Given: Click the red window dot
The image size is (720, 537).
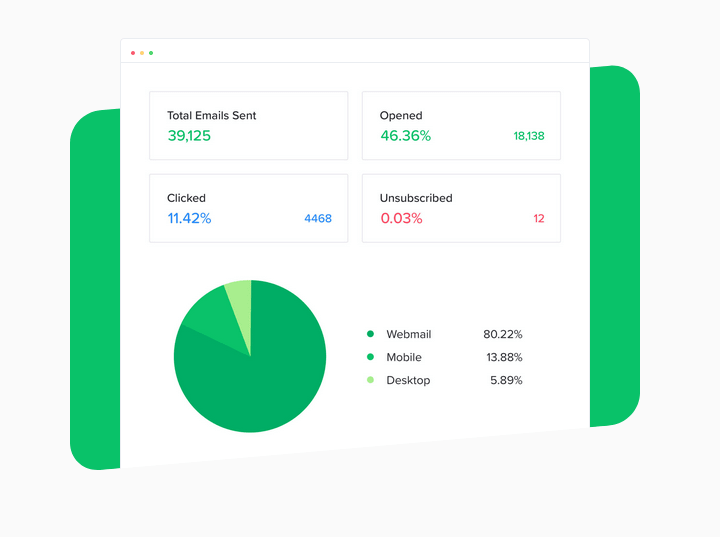Looking at the screenshot, I should pos(133,53).
